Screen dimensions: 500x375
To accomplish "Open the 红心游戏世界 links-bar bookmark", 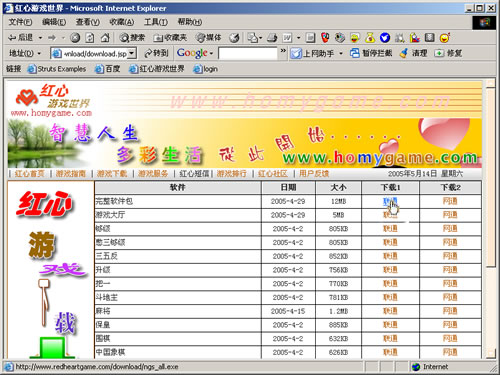I will [x=157, y=69].
